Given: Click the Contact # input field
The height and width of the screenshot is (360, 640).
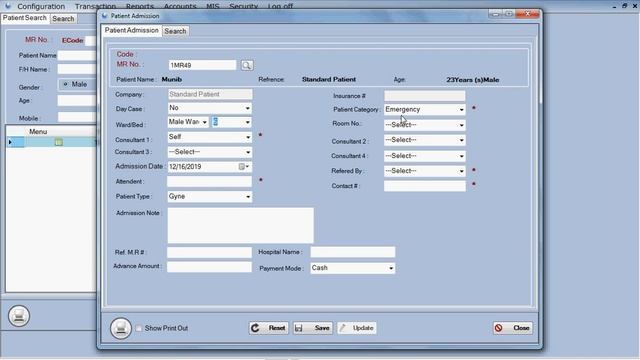Looking at the screenshot, I should pos(424,186).
